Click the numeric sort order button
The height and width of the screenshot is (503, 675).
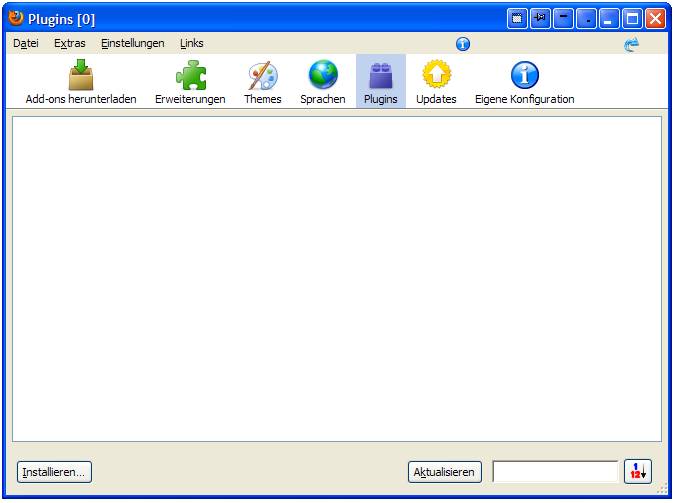click(638, 472)
